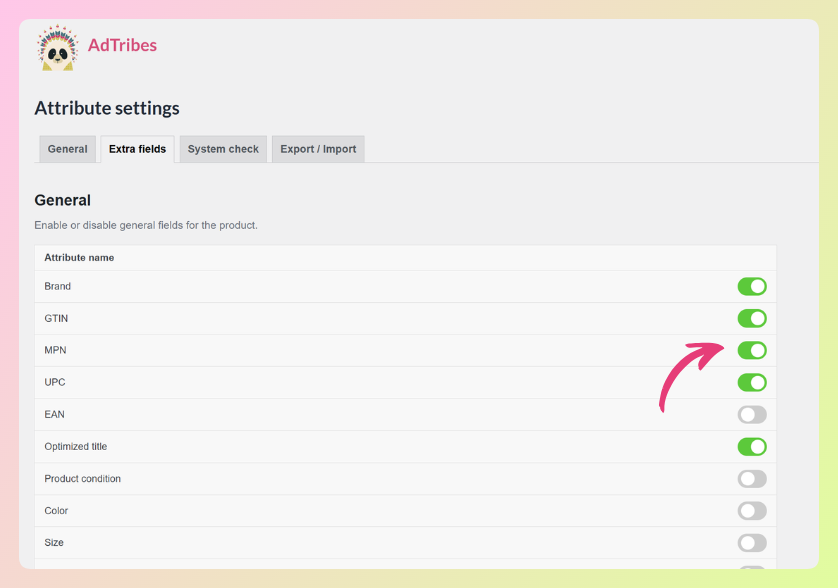
Task: Click the Attribute settings page title
Action: 107,108
